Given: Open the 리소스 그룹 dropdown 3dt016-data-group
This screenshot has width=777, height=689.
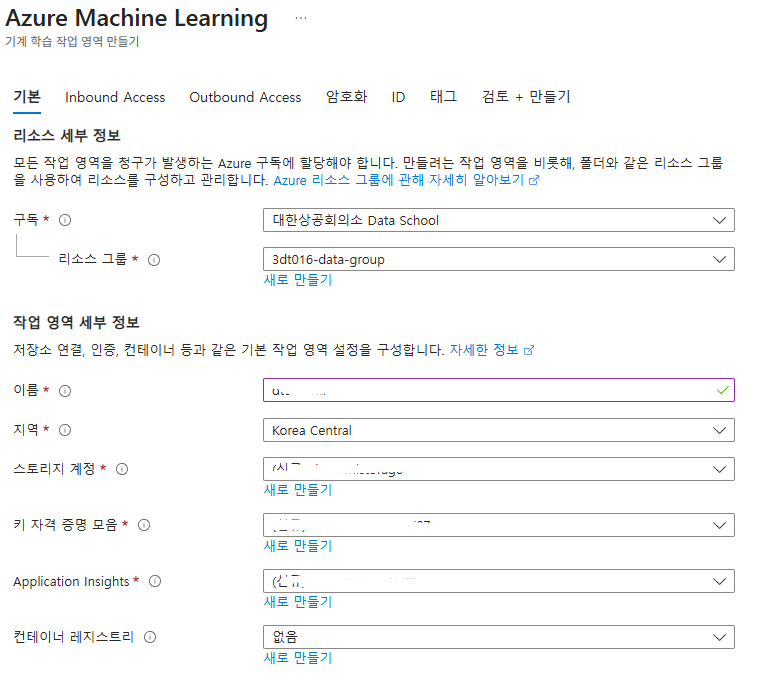Looking at the screenshot, I should 499,259.
